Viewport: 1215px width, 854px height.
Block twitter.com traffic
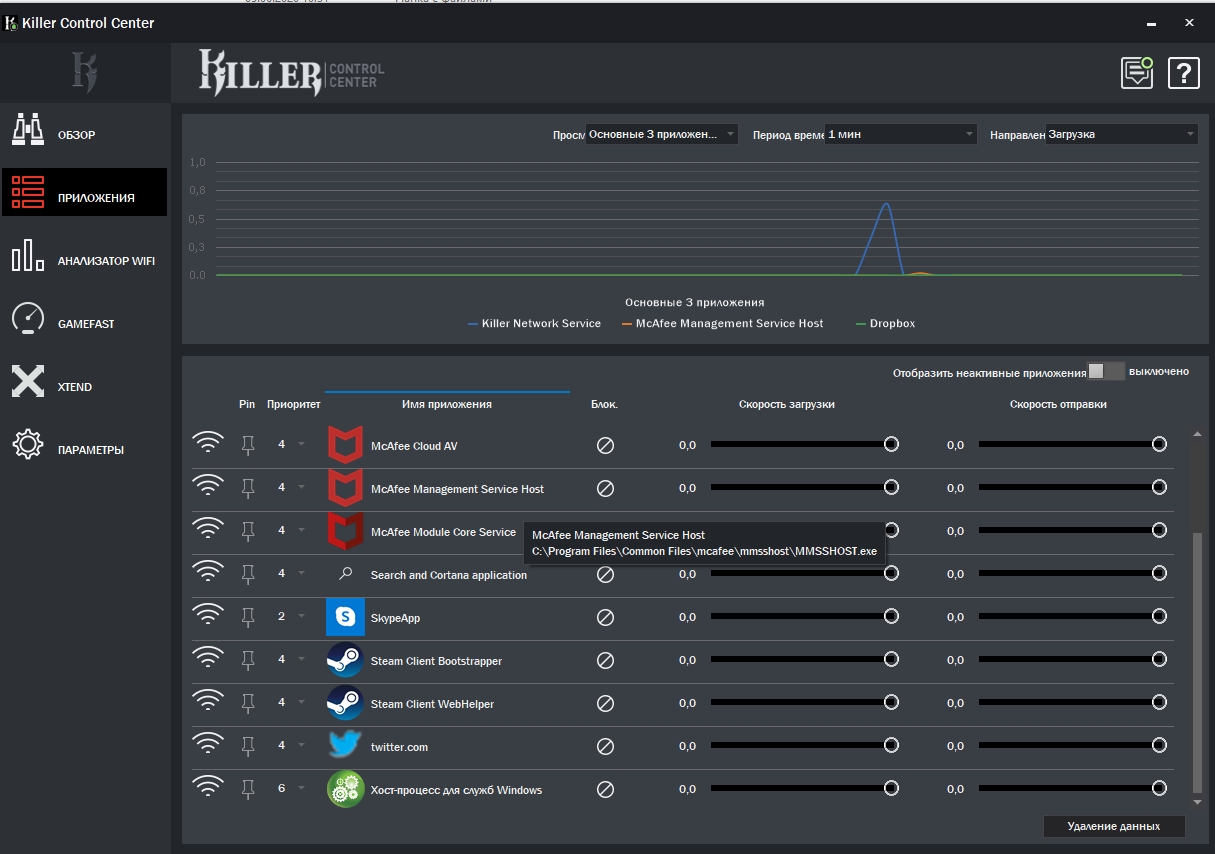[x=605, y=746]
